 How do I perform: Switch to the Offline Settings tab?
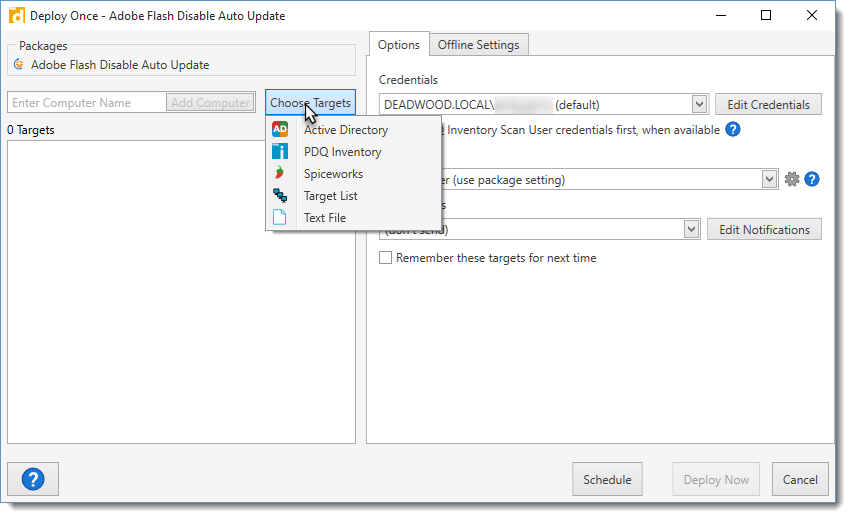pos(478,45)
